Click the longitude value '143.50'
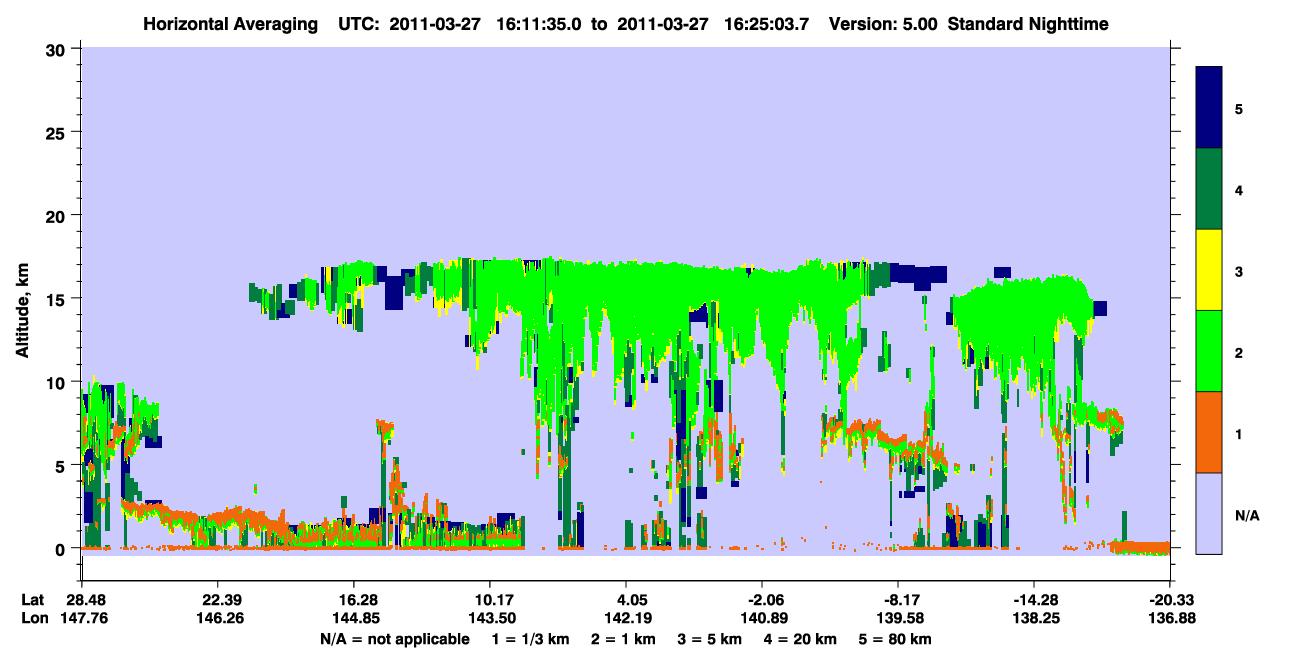 [490, 618]
